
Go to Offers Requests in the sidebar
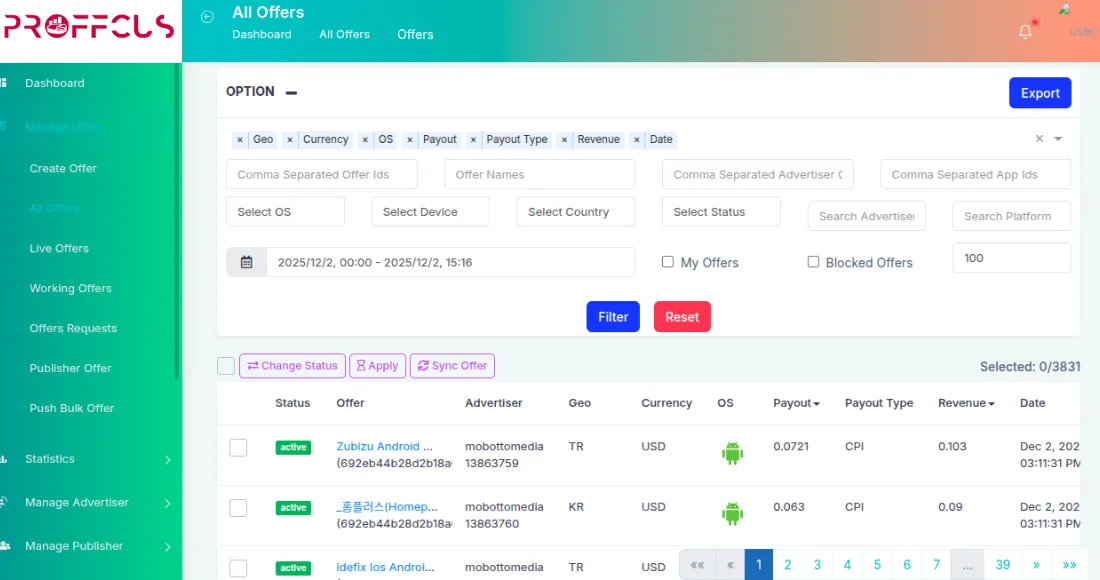pyautogui.click(x=73, y=328)
